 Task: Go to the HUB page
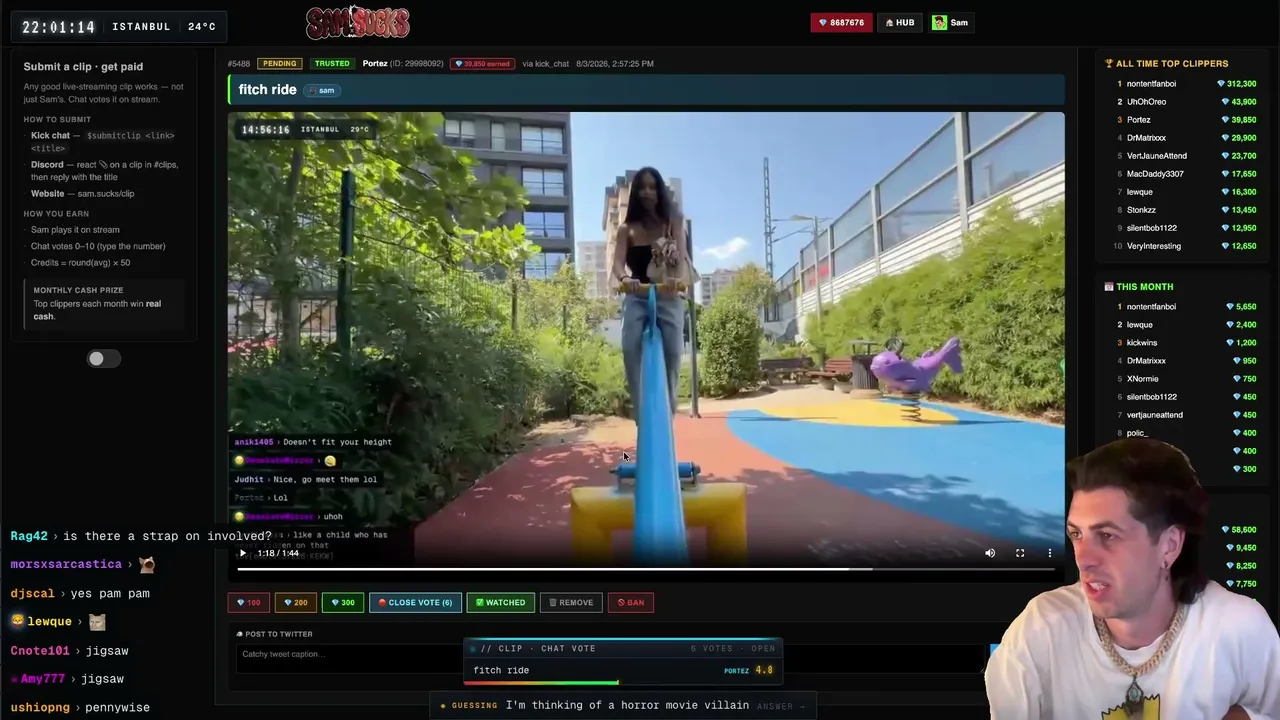click(x=900, y=22)
